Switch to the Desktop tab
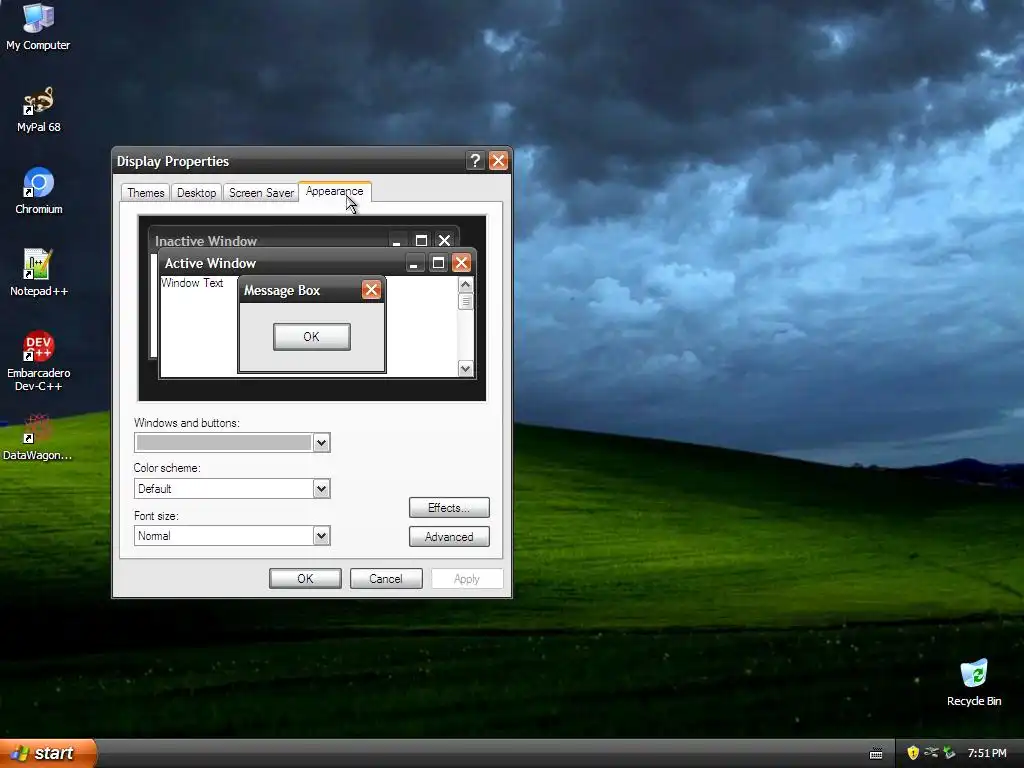Screen dimensions: 1024x768 click(x=196, y=193)
